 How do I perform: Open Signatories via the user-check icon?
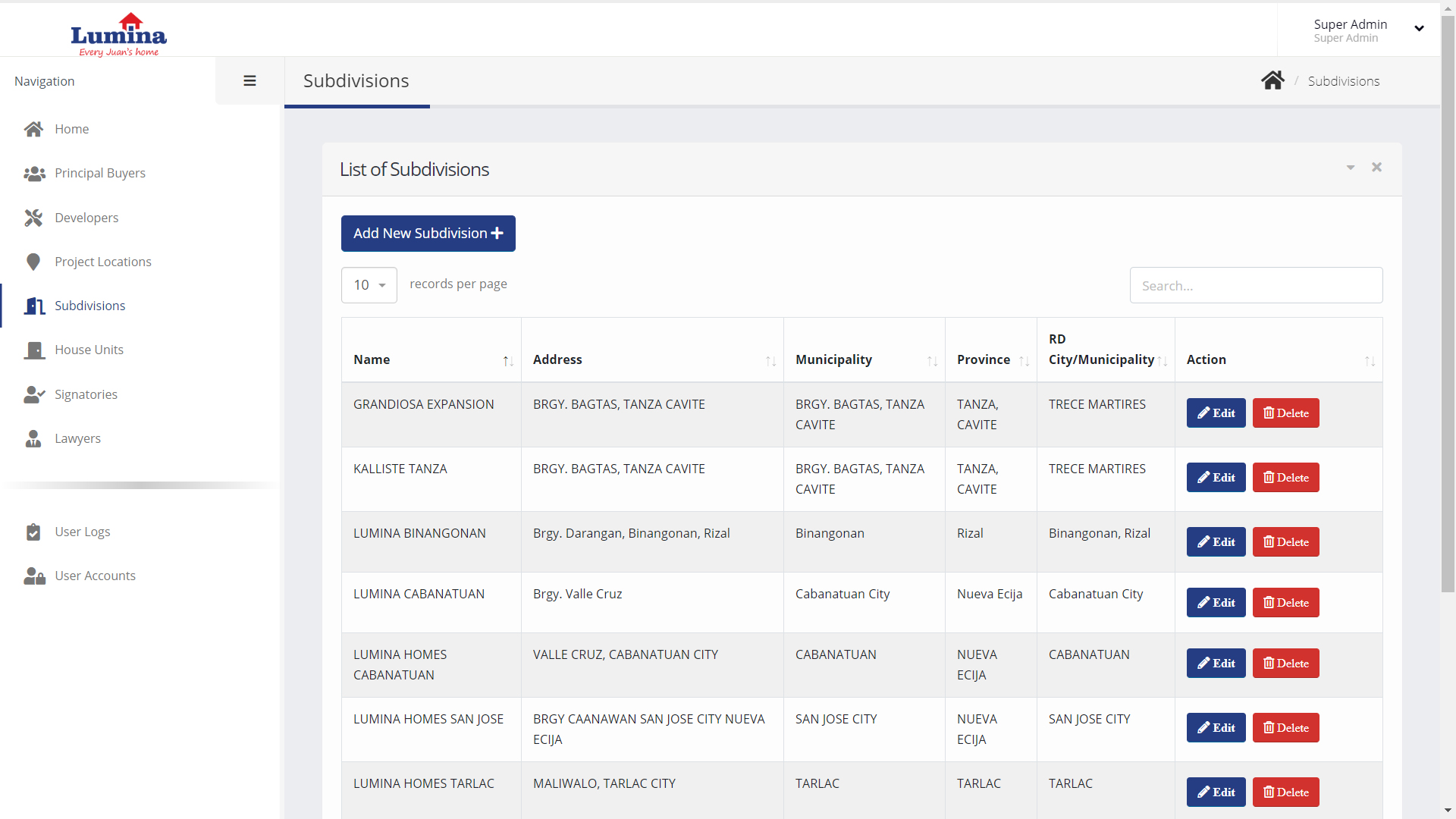[33, 394]
